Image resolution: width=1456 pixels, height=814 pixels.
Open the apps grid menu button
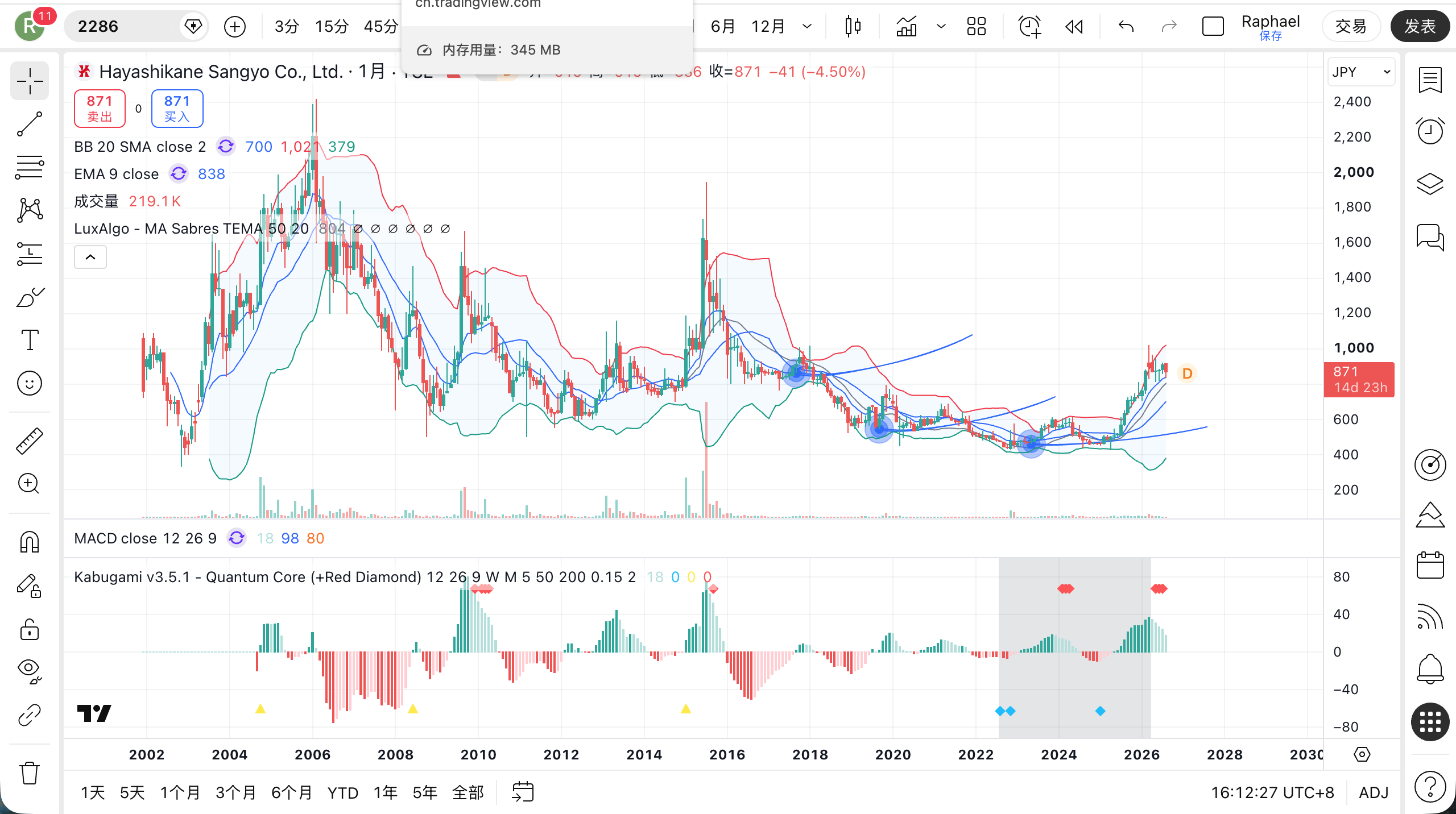[x=1430, y=722]
